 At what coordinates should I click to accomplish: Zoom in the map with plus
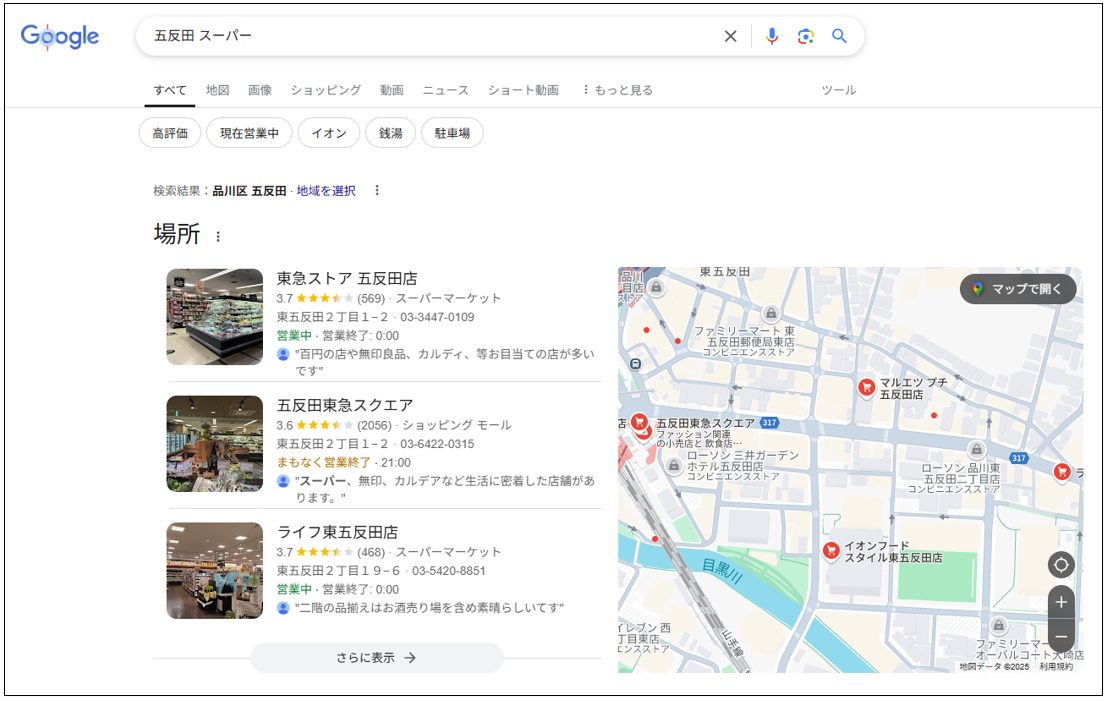1060,602
